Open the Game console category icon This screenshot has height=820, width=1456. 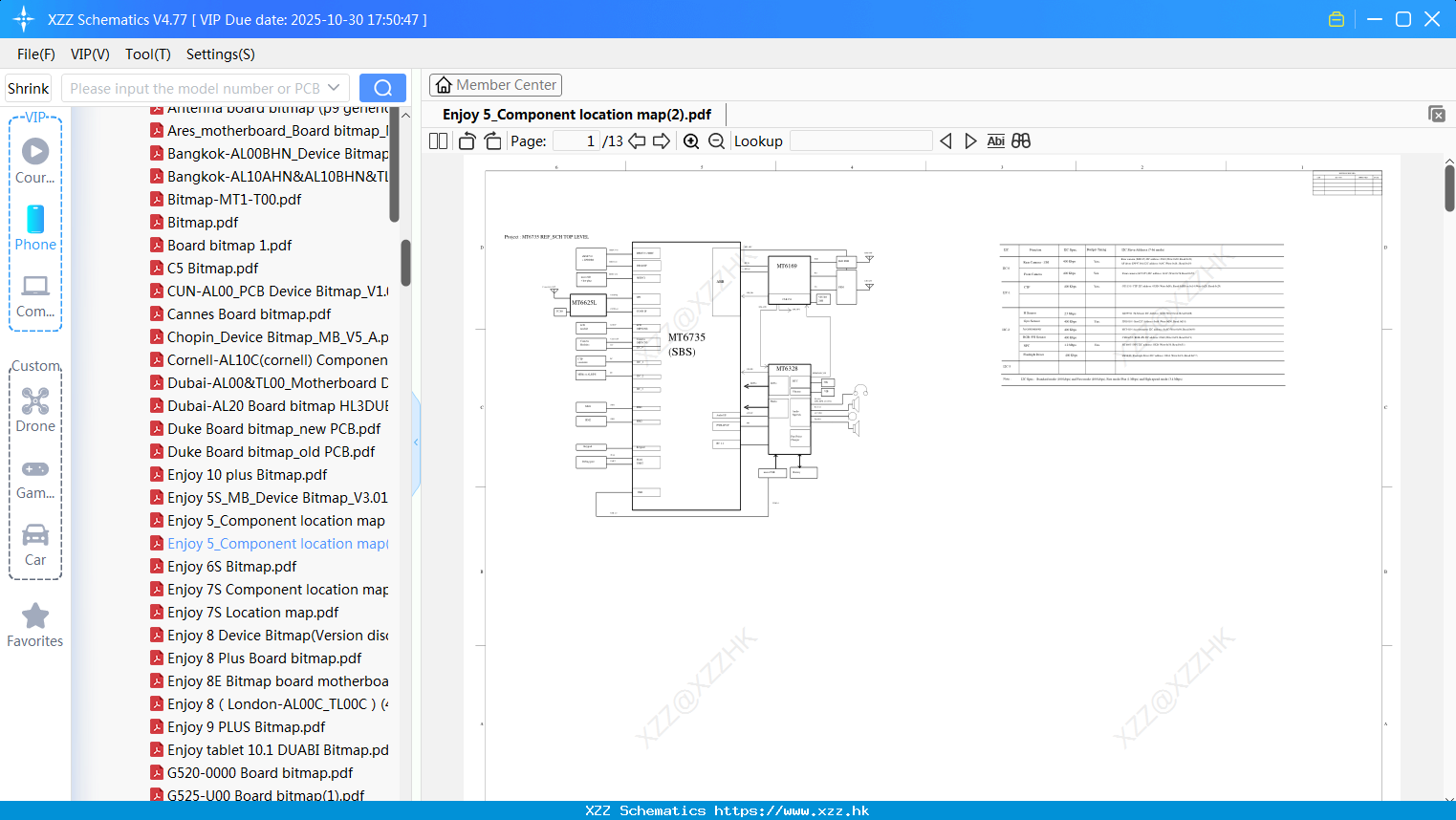(x=35, y=478)
